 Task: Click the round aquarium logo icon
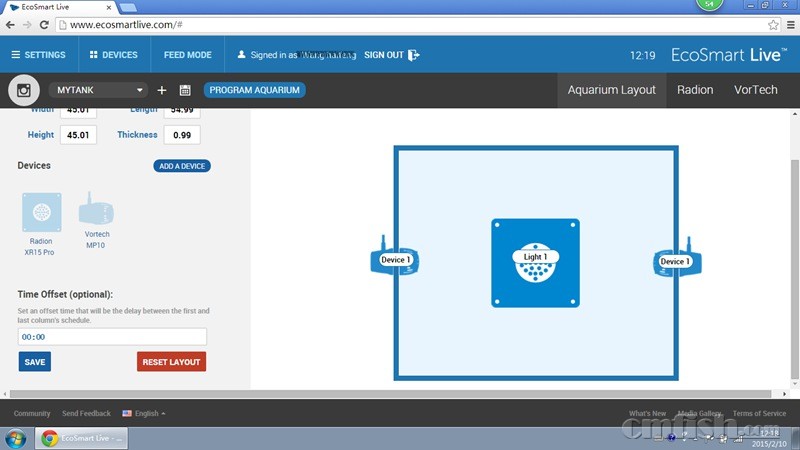point(24,90)
